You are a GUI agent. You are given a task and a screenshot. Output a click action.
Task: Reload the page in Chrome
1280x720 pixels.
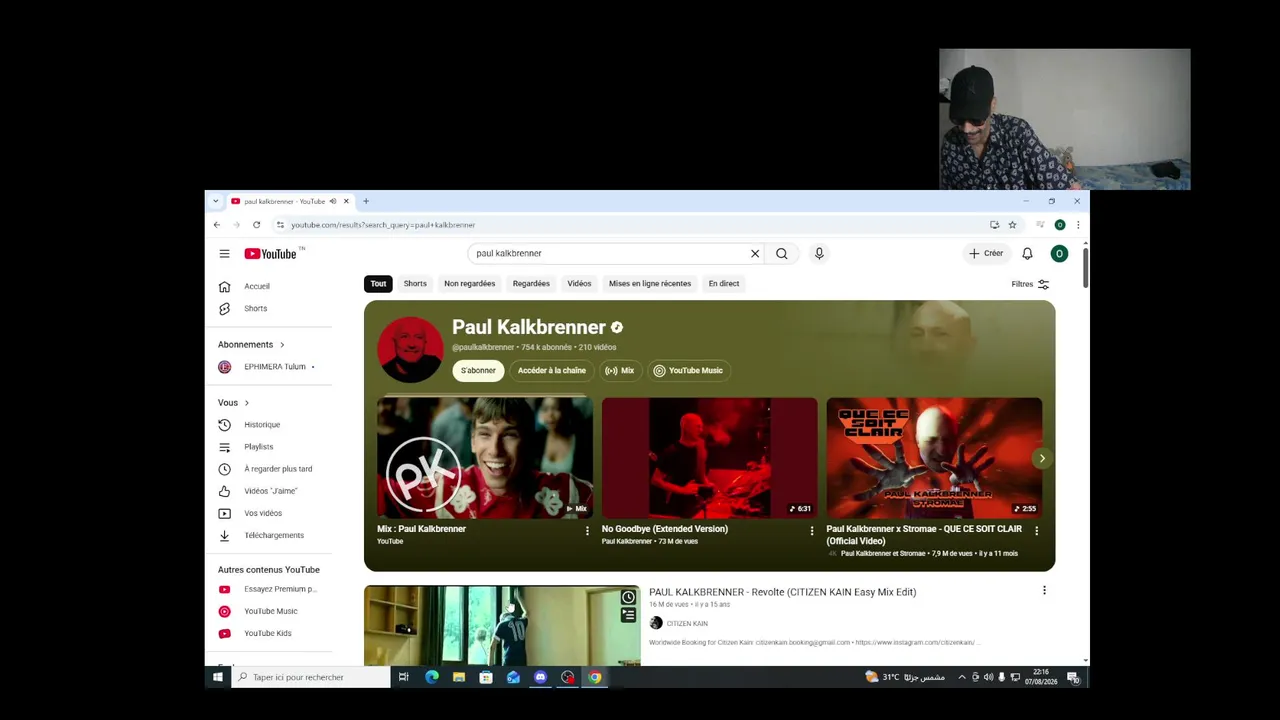coord(256,225)
